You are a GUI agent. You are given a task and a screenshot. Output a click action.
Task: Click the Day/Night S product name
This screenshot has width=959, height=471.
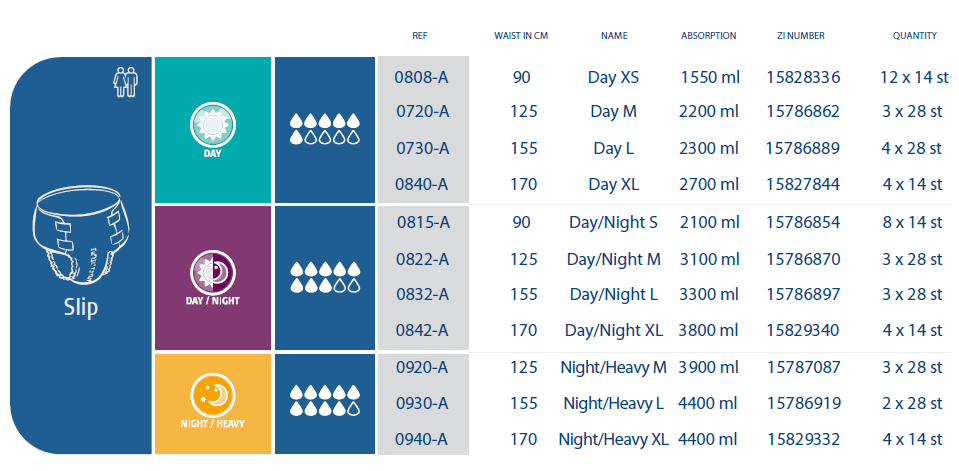[x=613, y=223]
